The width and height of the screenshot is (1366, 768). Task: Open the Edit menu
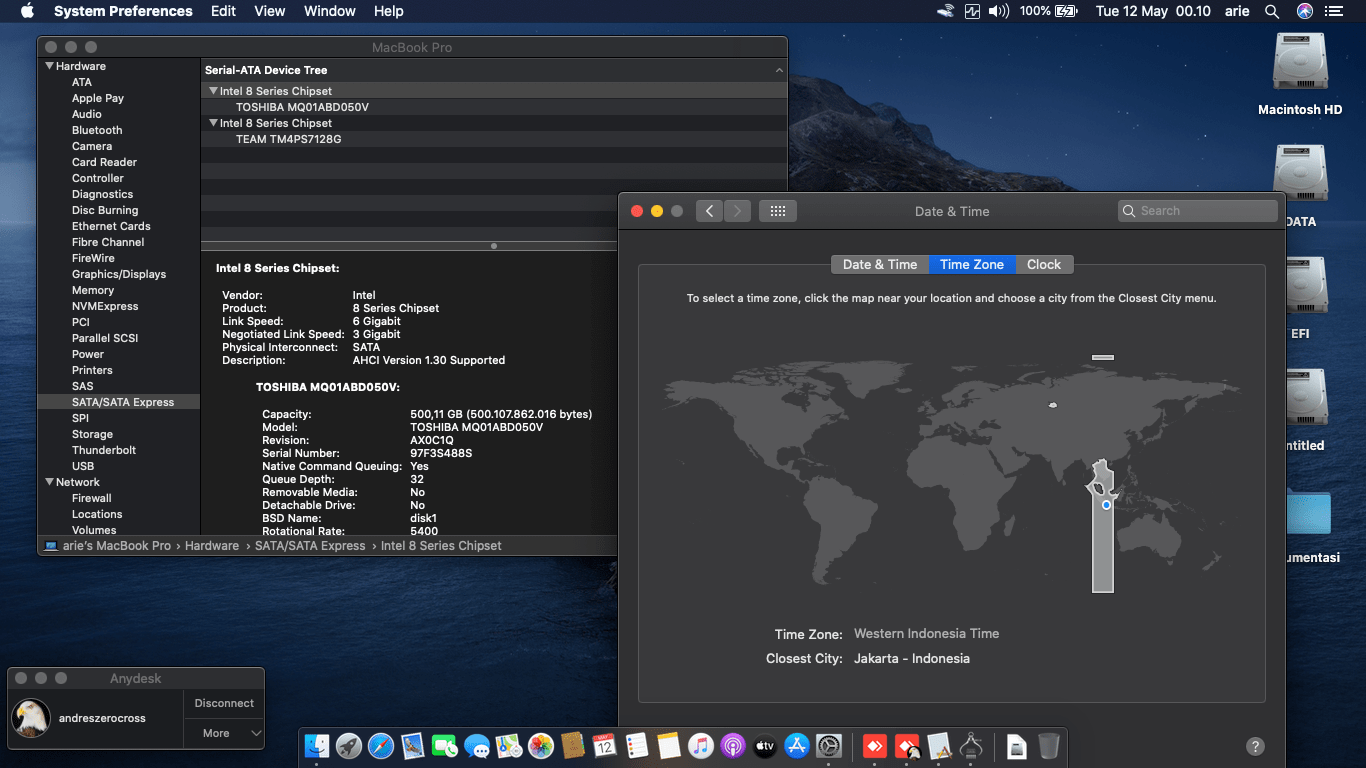pyautogui.click(x=224, y=11)
